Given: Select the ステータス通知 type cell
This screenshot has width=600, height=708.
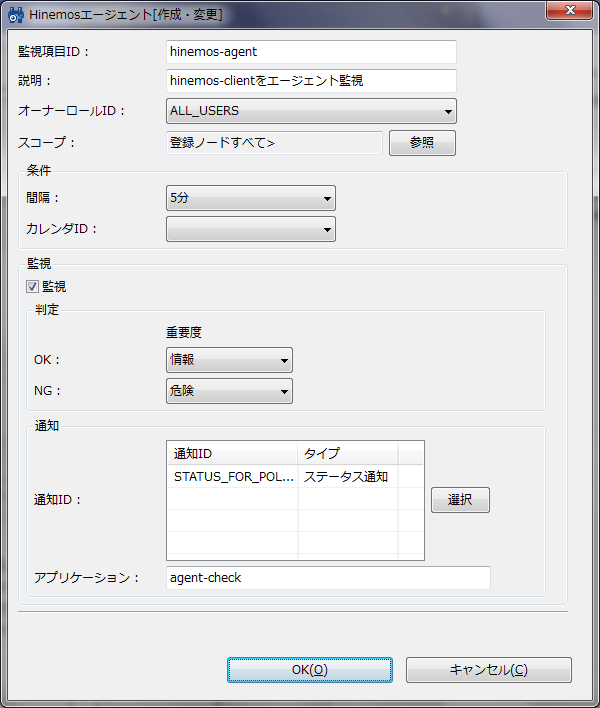Looking at the screenshot, I should [348, 477].
